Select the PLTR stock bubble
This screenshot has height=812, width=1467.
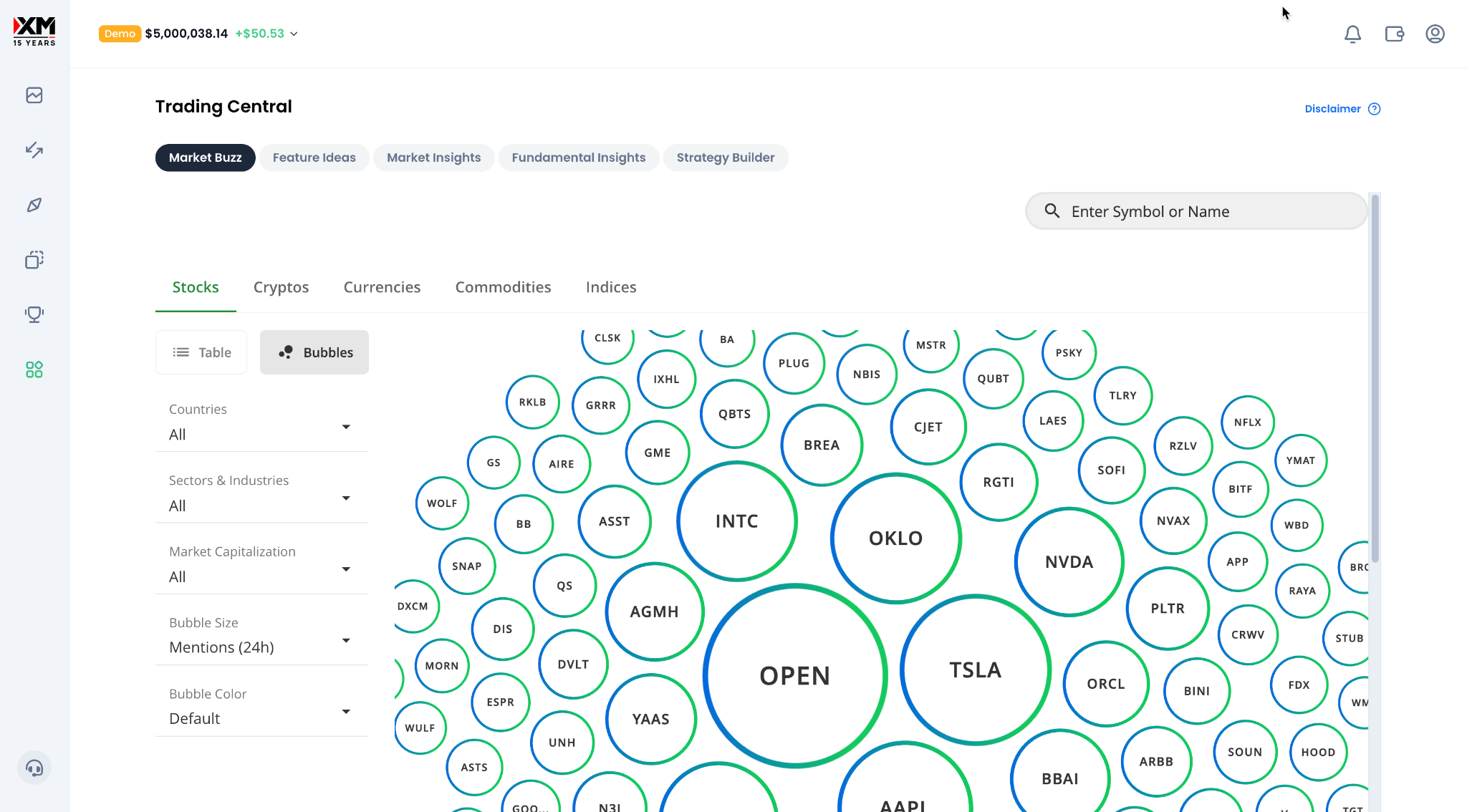coord(1168,609)
